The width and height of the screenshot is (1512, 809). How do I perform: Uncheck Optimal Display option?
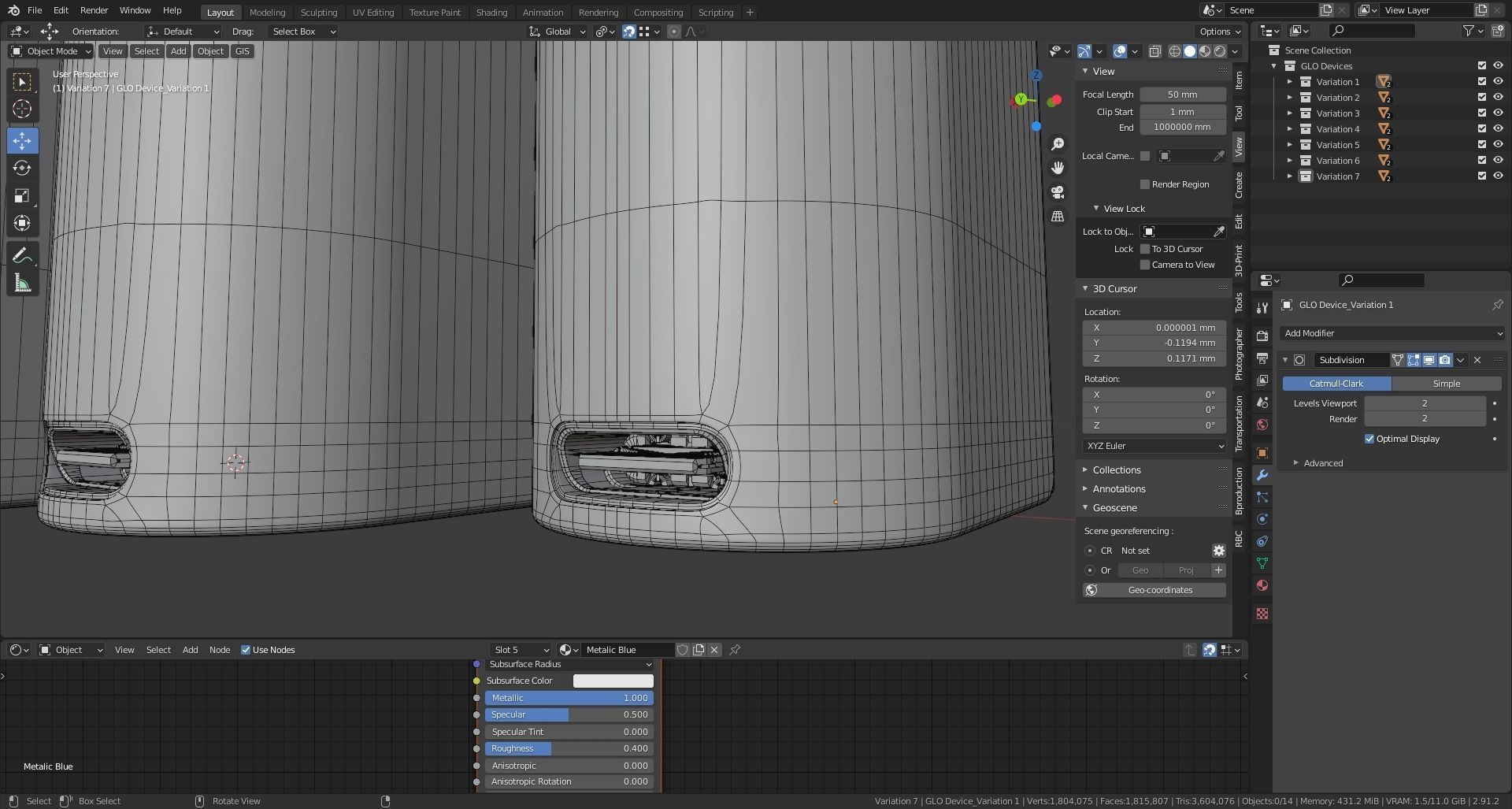[x=1369, y=439]
